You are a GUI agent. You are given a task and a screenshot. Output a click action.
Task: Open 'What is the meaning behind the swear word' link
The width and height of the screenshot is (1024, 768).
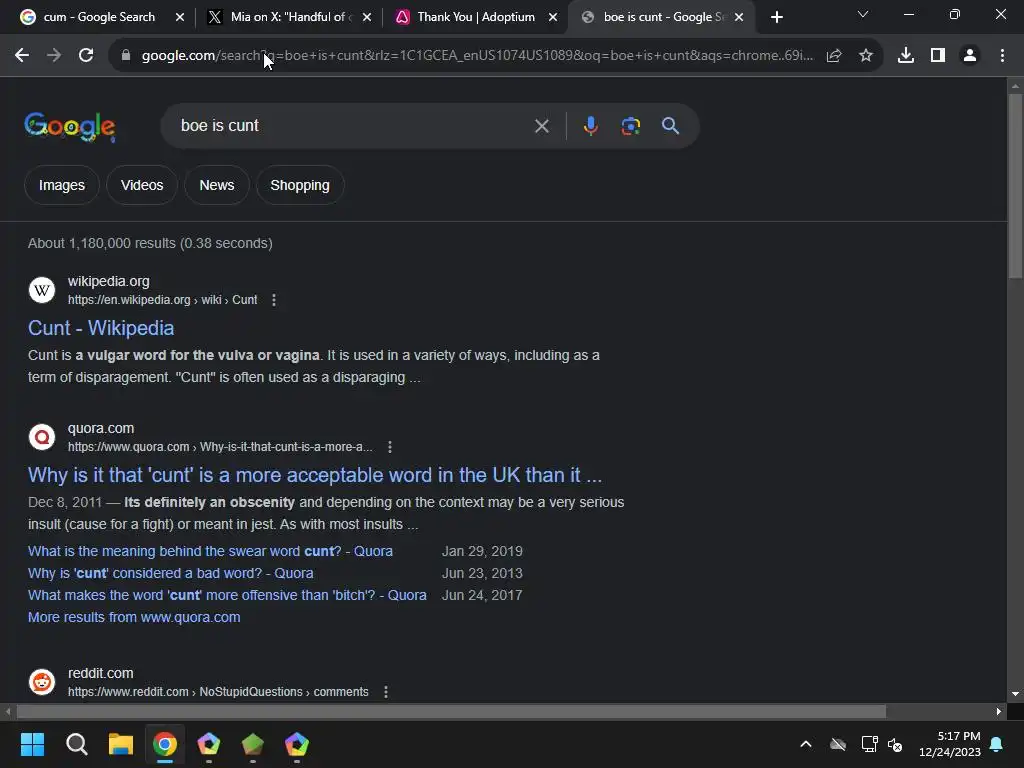(x=210, y=551)
